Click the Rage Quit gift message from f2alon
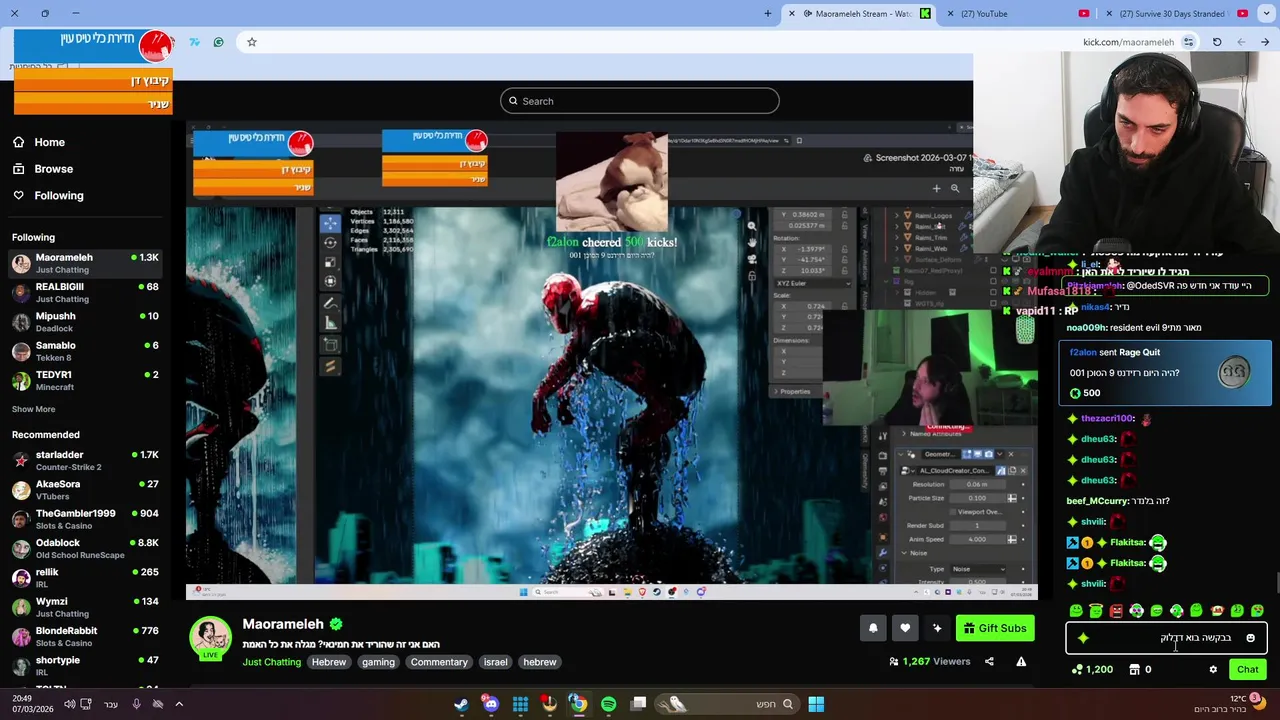 point(1165,372)
